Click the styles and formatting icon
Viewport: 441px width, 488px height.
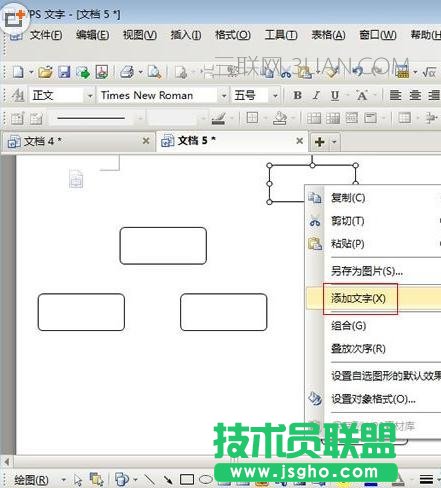18,96
